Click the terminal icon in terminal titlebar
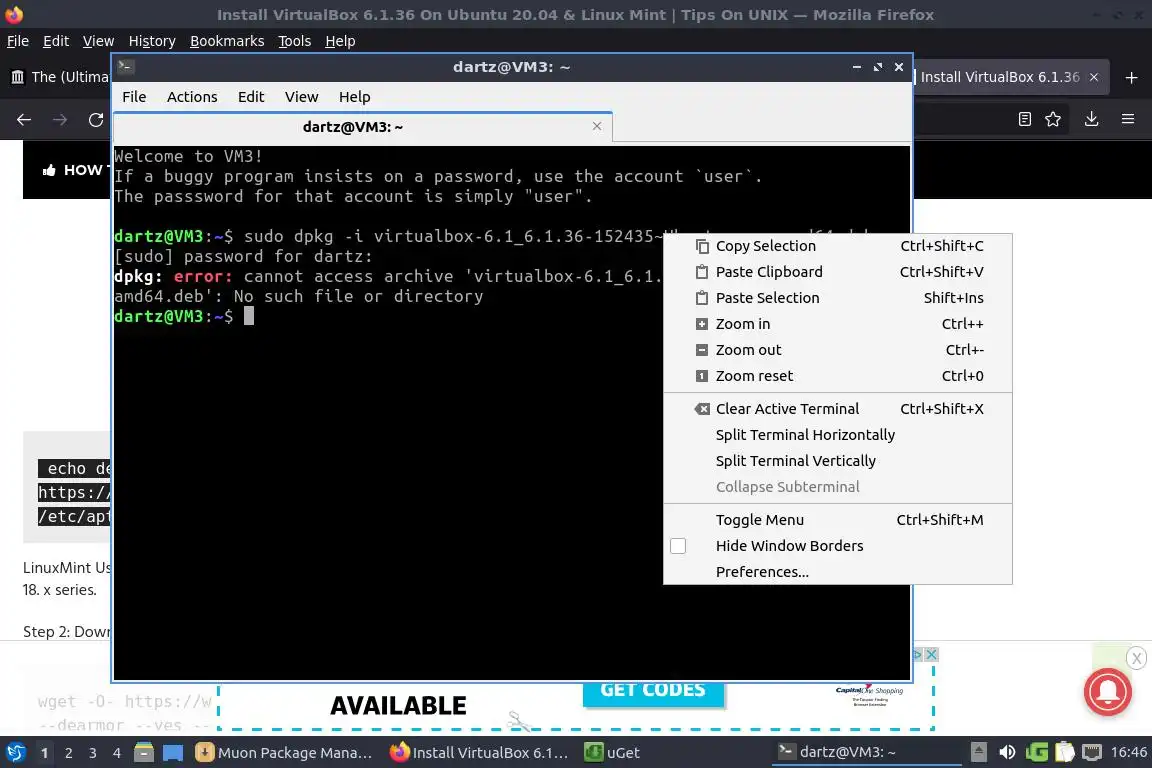This screenshot has height=768, width=1152. point(126,66)
